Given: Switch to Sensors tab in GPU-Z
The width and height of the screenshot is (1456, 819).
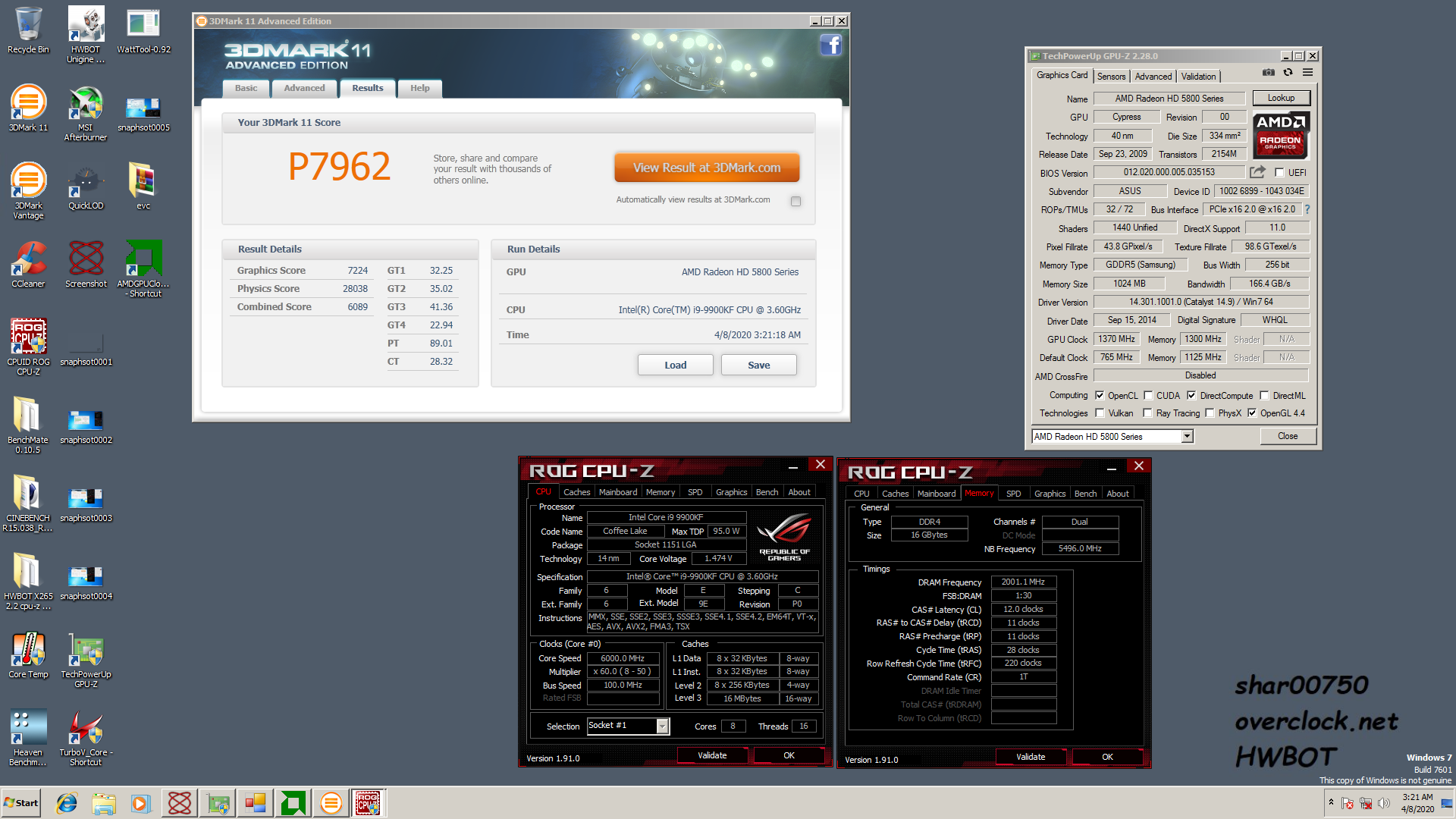Looking at the screenshot, I should point(1111,77).
